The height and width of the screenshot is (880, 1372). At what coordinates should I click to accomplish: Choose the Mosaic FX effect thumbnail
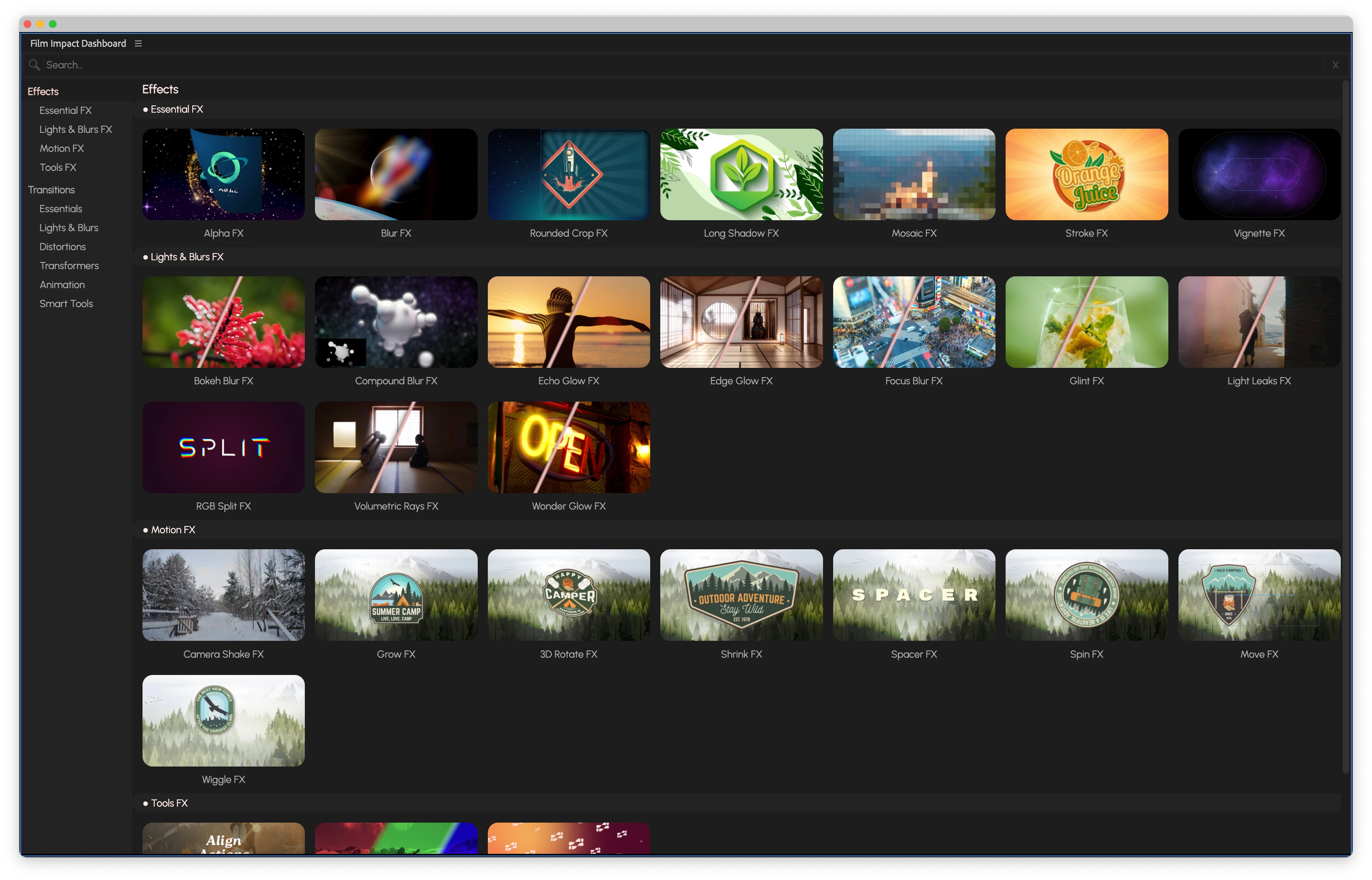pyautogui.click(x=914, y=174)
